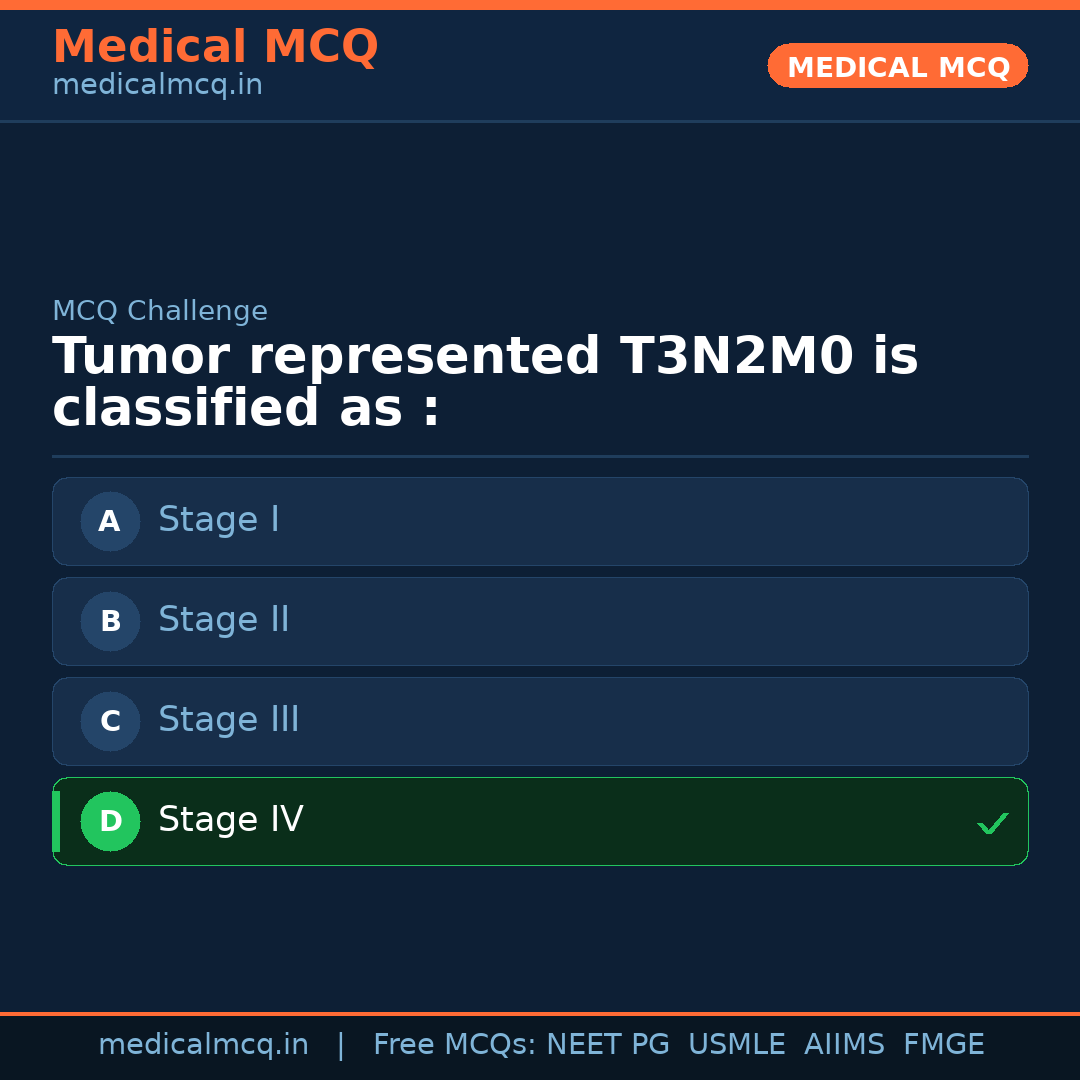Image resolution: width=1080 pixels, height=1080 pixels.
Task: Click "USMLE" in the footer
Action: point(736,1045)
